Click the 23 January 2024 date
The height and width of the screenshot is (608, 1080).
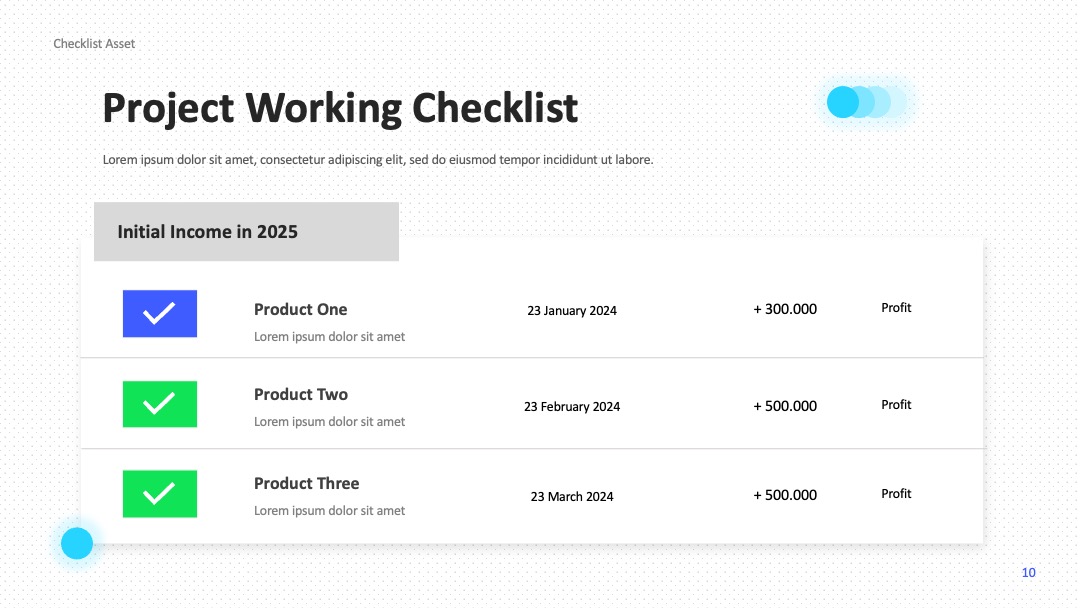[x=572, y=311]
